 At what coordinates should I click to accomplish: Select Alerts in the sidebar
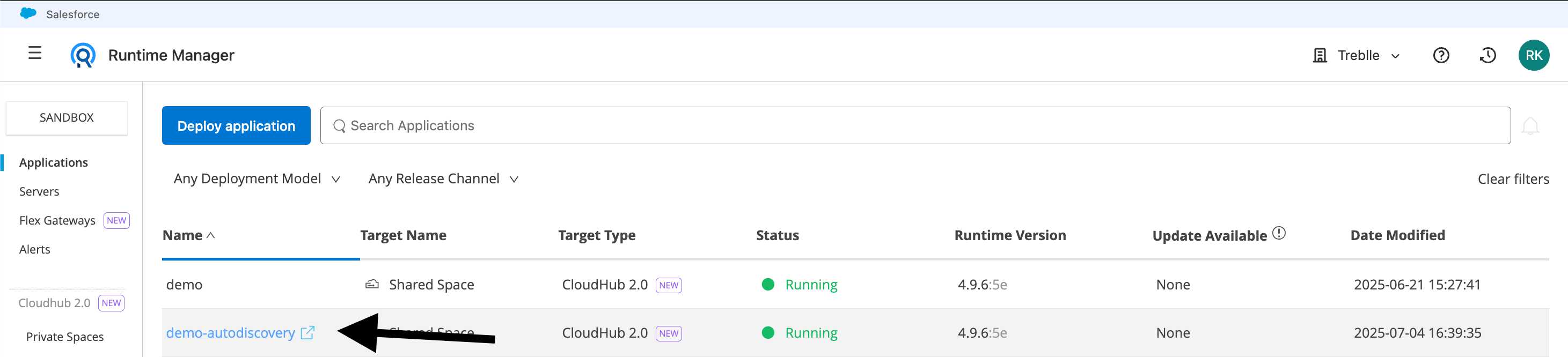click(35, 249)
